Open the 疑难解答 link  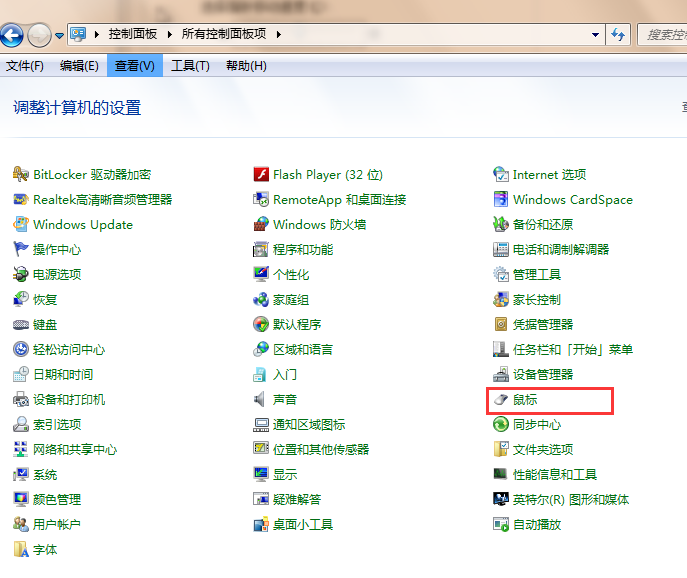[x=297, y=500]
